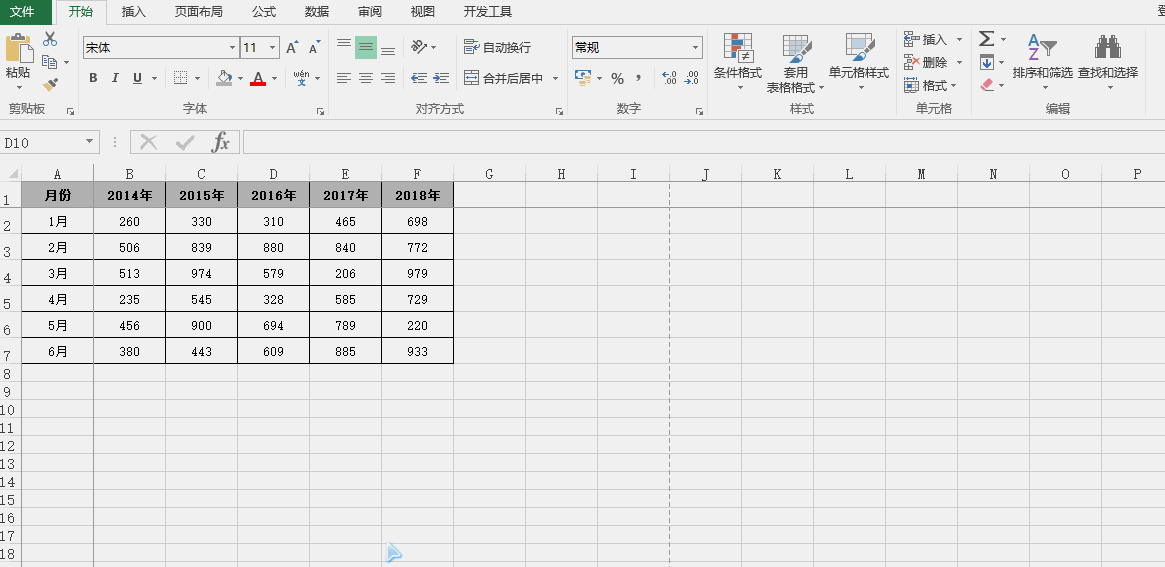Expand Format (格式) cells dropdown arrow

[954, 85]
